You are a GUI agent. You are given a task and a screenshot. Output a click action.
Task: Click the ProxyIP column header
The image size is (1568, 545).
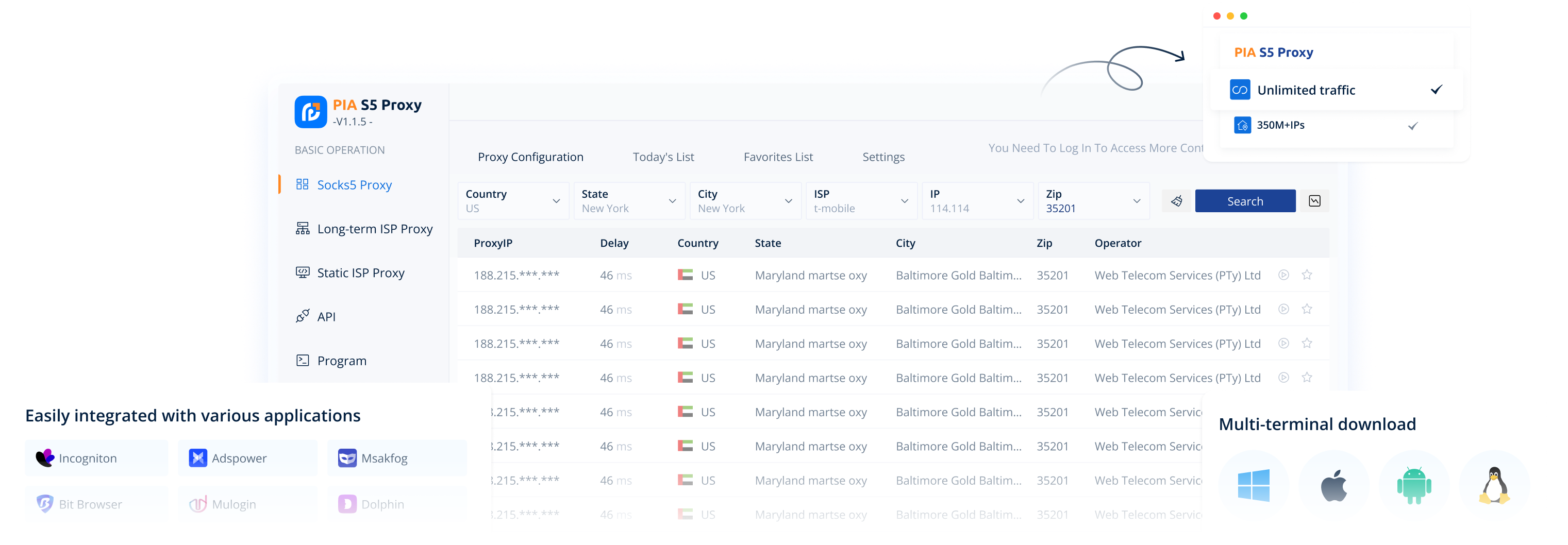492,243
